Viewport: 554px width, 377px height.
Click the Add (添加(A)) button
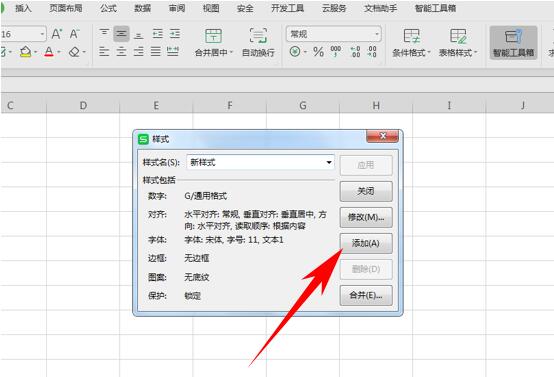(366, 243)
